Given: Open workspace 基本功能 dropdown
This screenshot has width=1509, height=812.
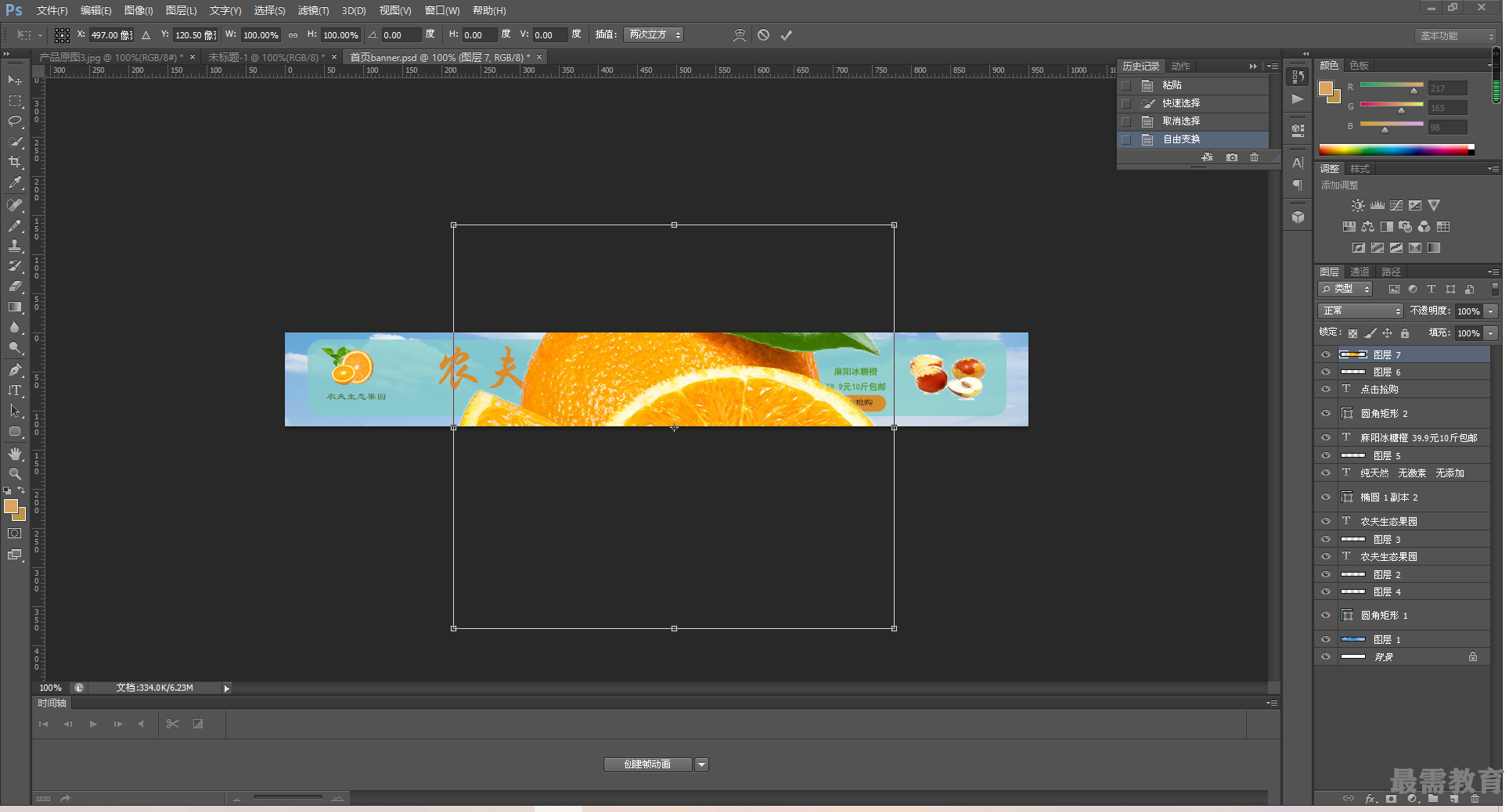Looking at the screenshot, I should tap(1457, 36).
